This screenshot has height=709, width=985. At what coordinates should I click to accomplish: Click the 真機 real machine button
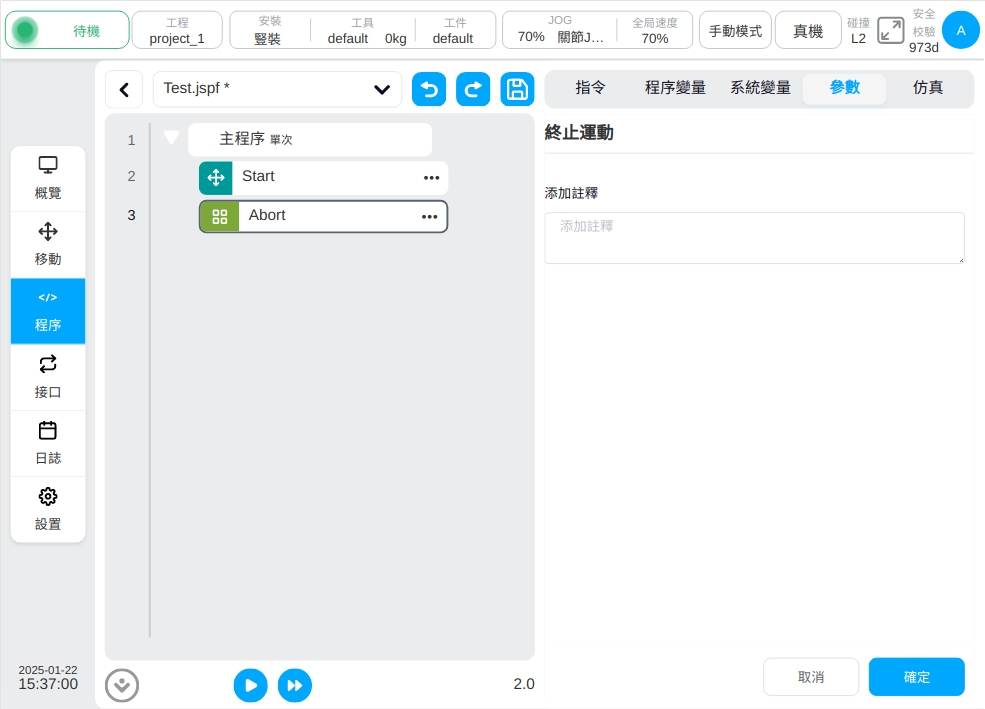(808, 30)
